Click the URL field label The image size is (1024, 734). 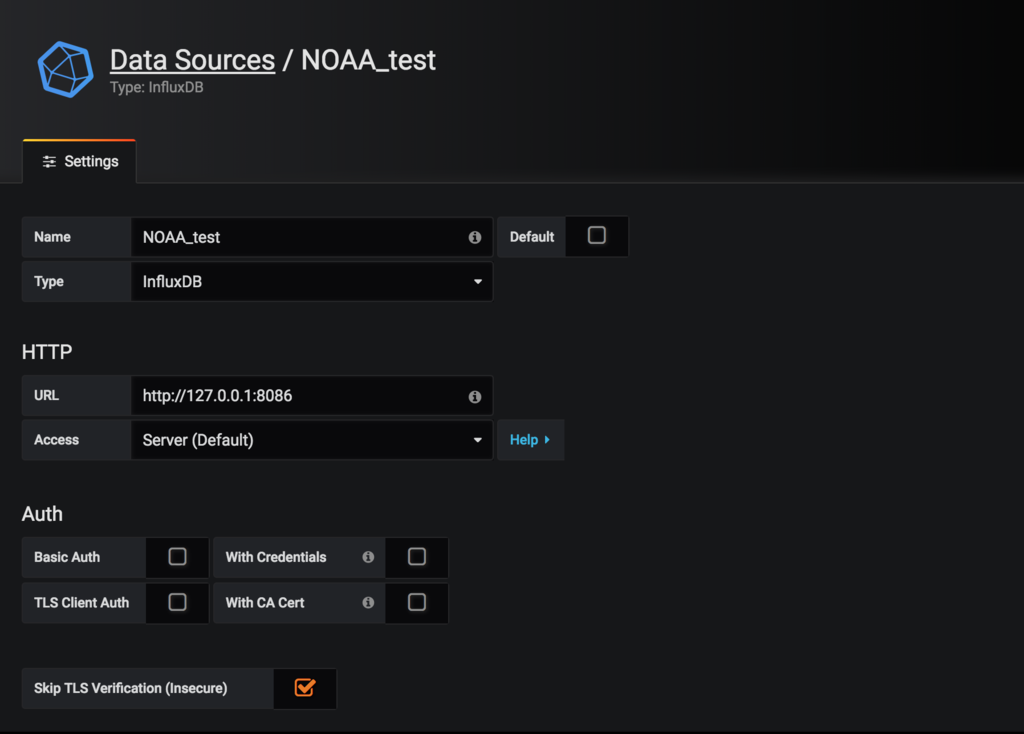[x=46, y=396]
